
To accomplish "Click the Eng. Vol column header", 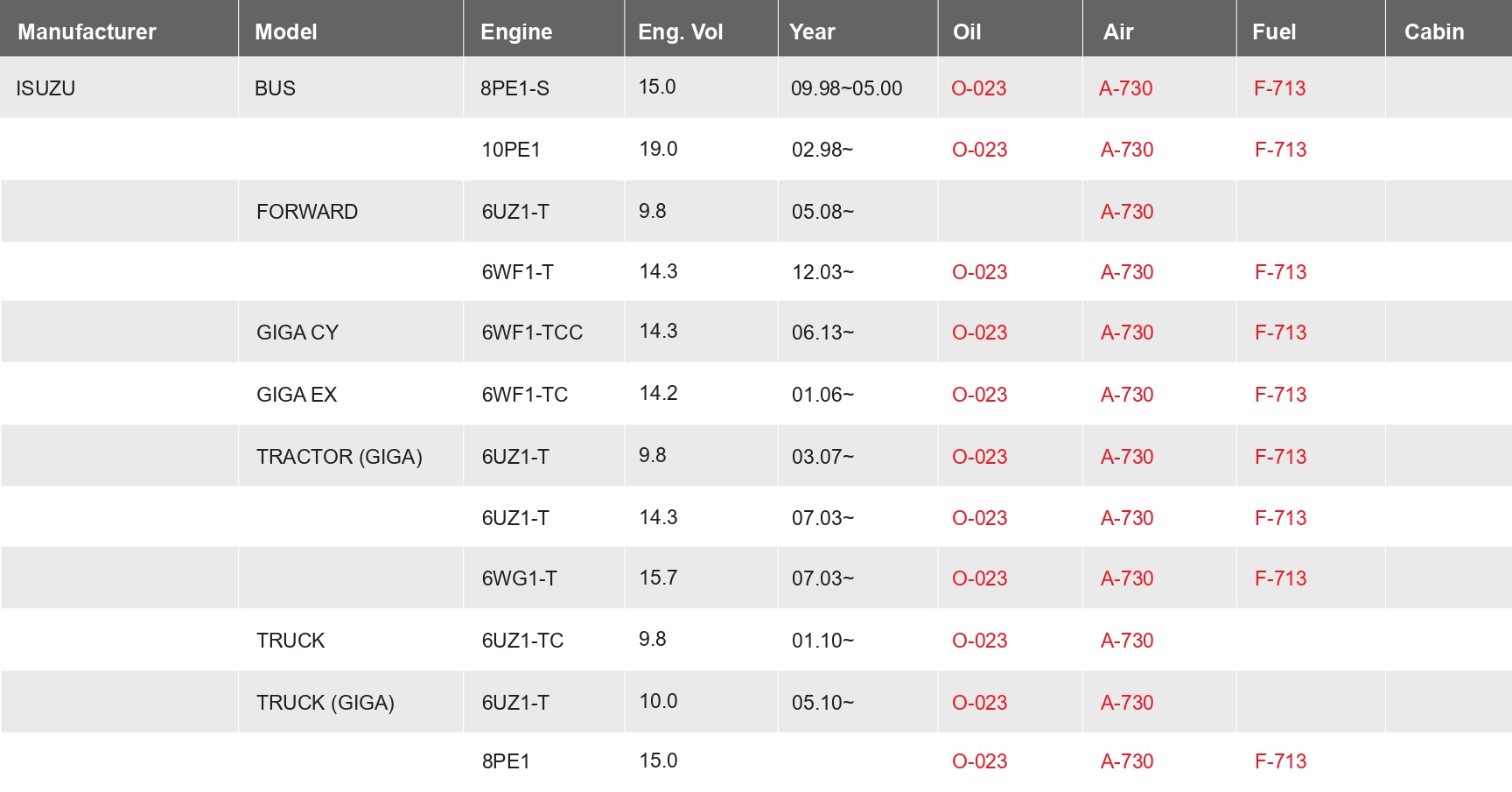I will click(x=680, y=32).
